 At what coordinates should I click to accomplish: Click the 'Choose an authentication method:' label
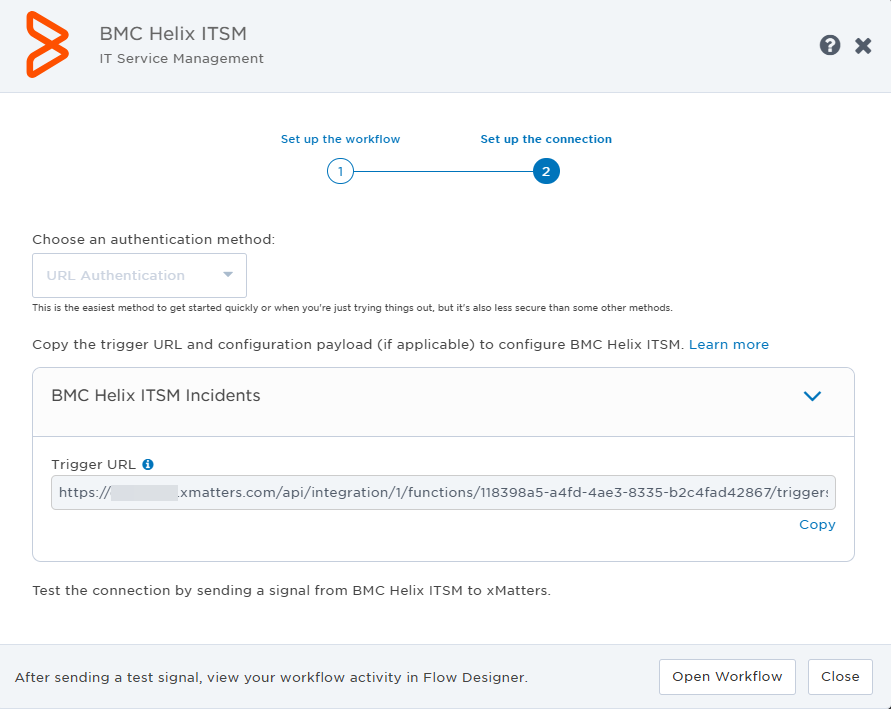[x=153, y=240]
